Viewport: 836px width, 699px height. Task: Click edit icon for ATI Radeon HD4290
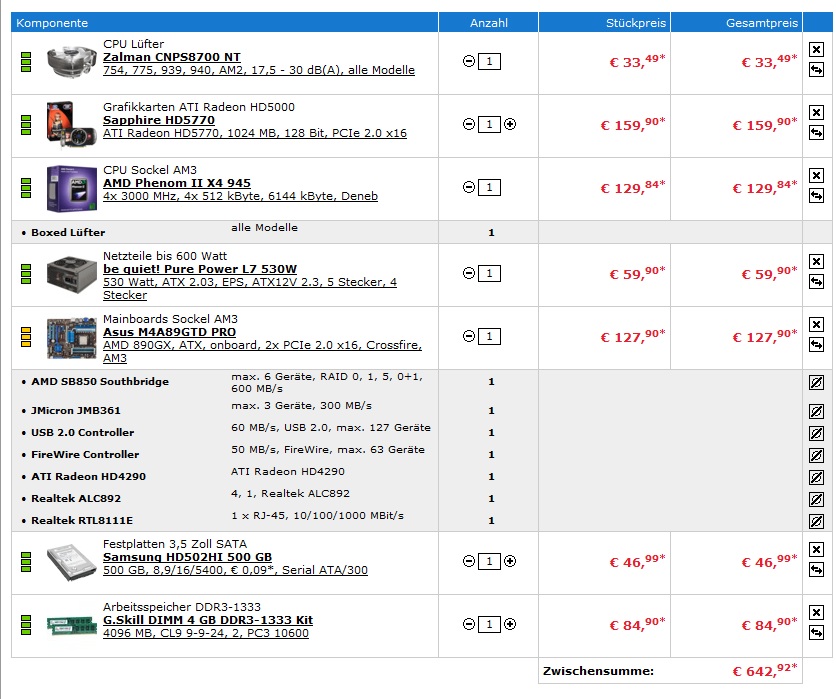point(816,477)
